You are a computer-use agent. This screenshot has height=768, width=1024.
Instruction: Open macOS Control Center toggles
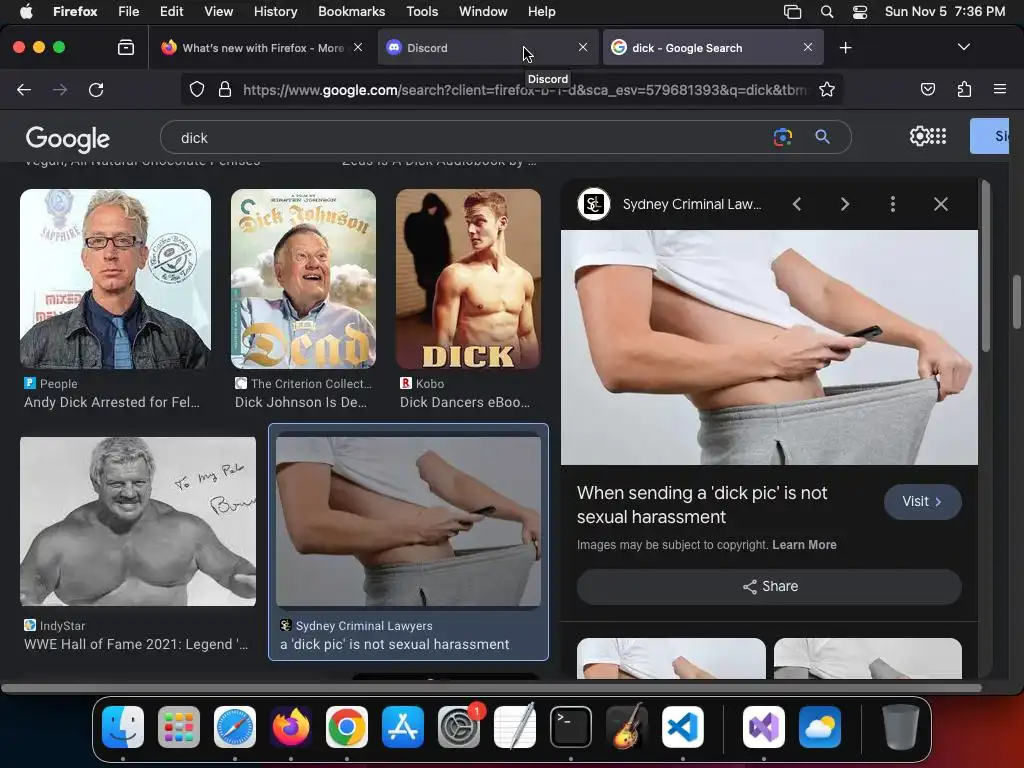[x=860, y=12]
